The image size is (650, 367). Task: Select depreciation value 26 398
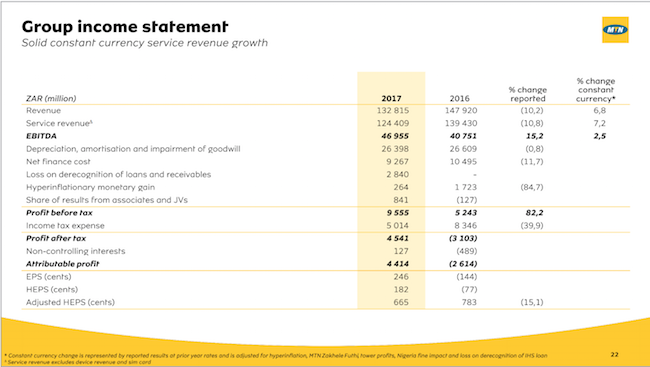[395, 149]
